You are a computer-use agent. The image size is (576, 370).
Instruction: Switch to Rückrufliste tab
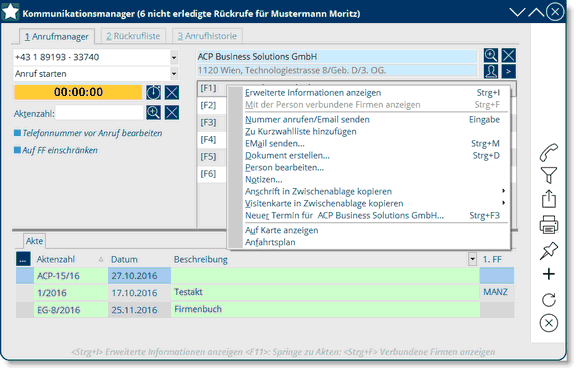tap(133, 36)
